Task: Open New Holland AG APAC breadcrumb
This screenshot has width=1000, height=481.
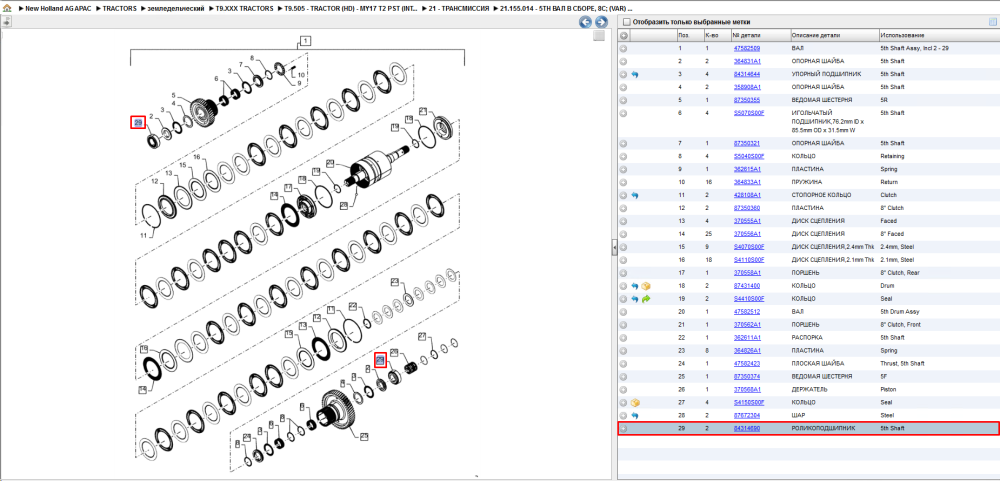Action: tap(56, 9)
